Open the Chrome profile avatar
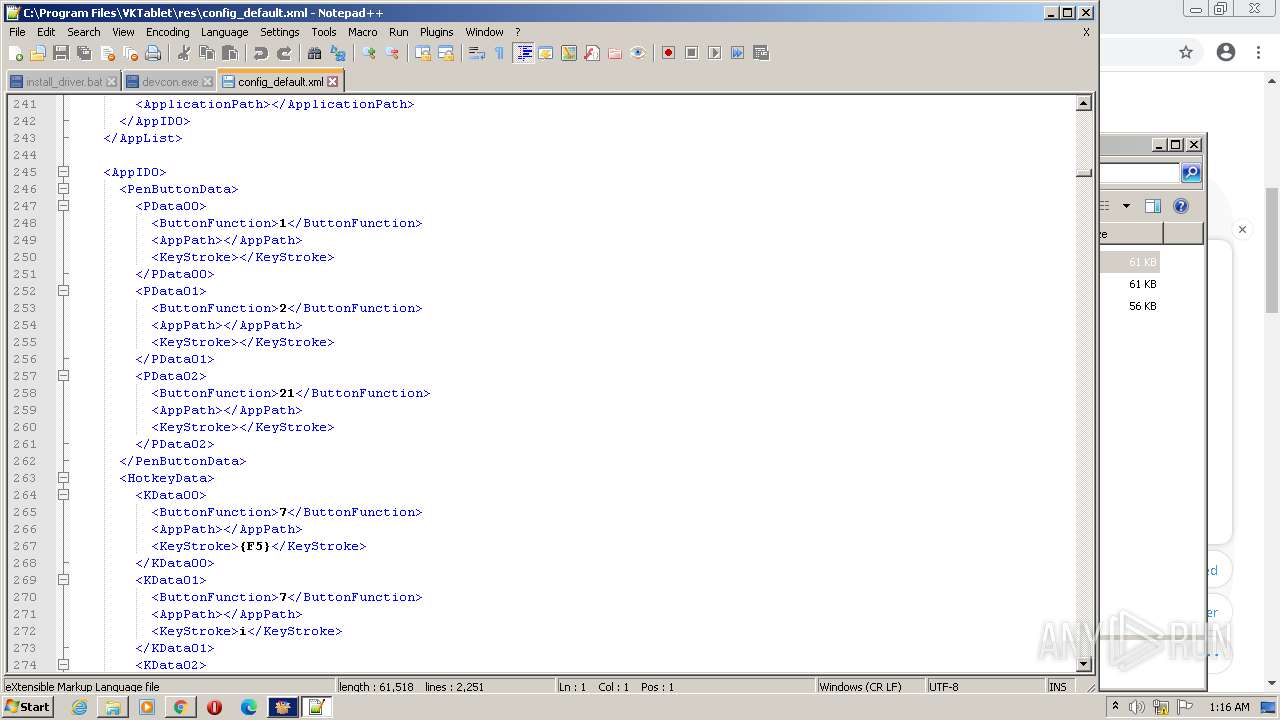 pyautogui.click(x=1226, y=53)
